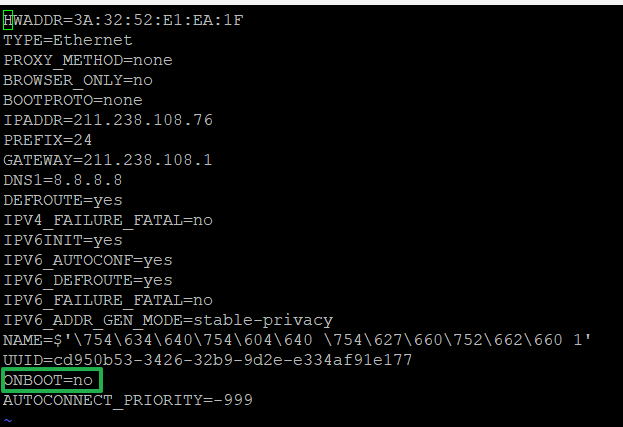Click the DNS1=8.8.8.8 entry
The height and width of the screenshot is (427, 623).
tap(63, 180)
